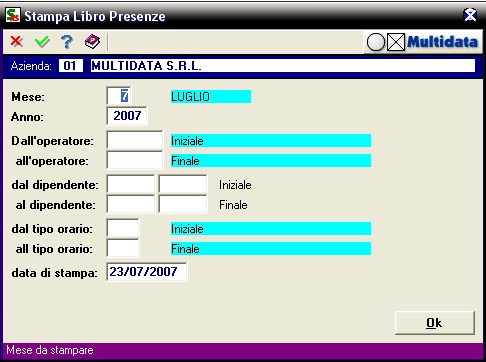
Task: Click the data di stampa: label
Action: (x=54, y=273)
